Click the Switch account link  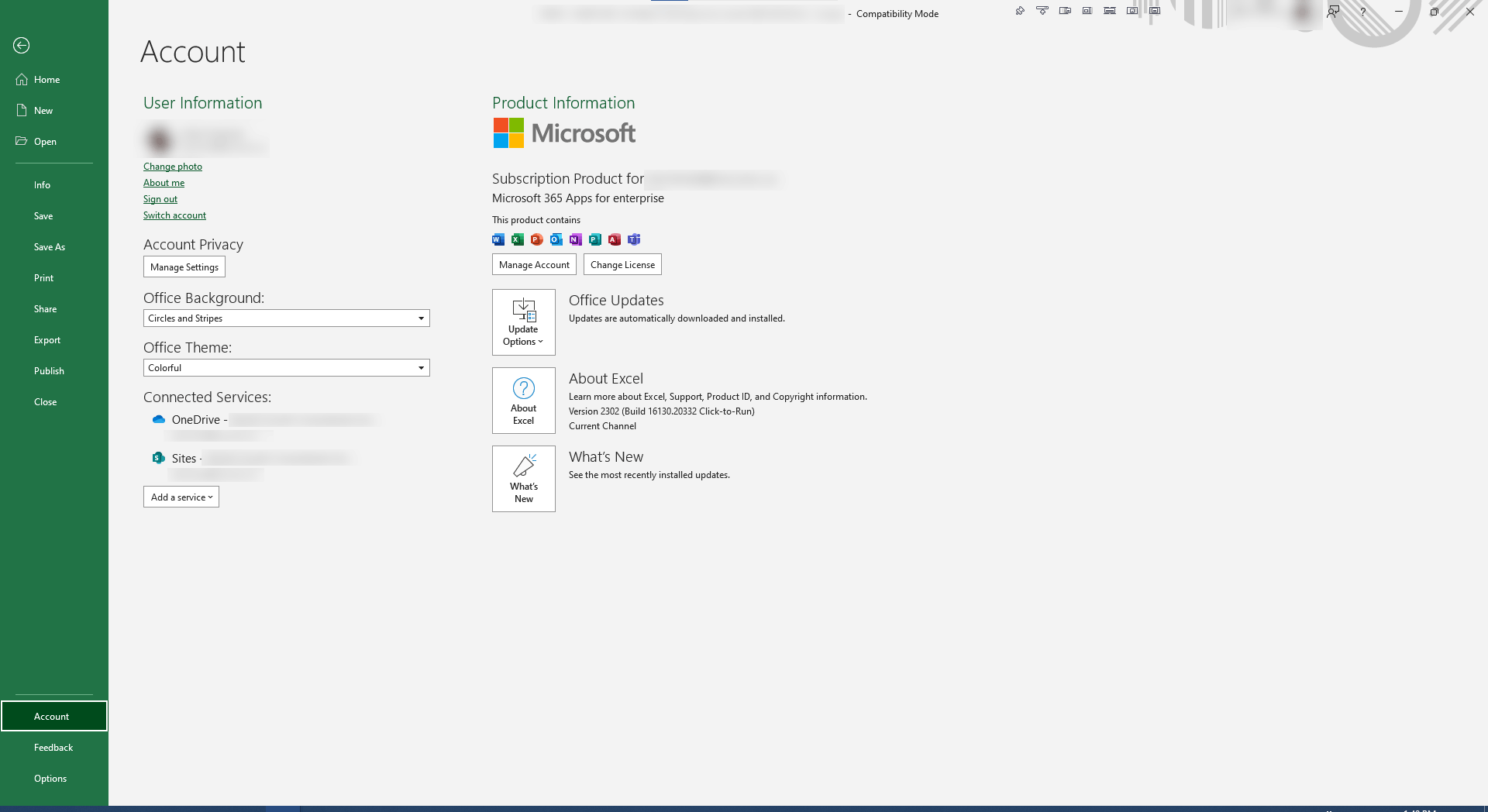tap(174, 215)
